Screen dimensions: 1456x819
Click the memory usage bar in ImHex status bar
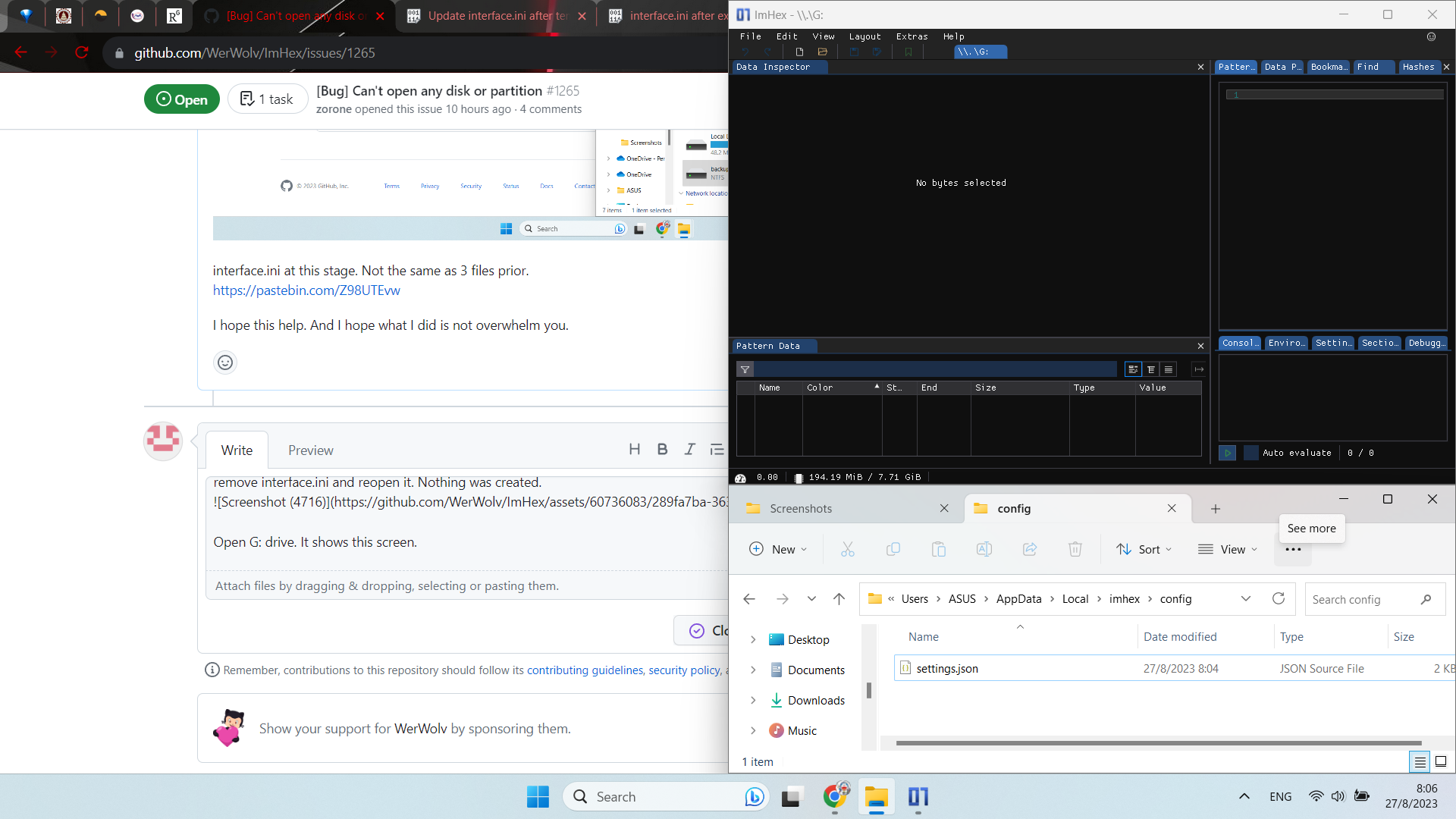pos(858,477)
